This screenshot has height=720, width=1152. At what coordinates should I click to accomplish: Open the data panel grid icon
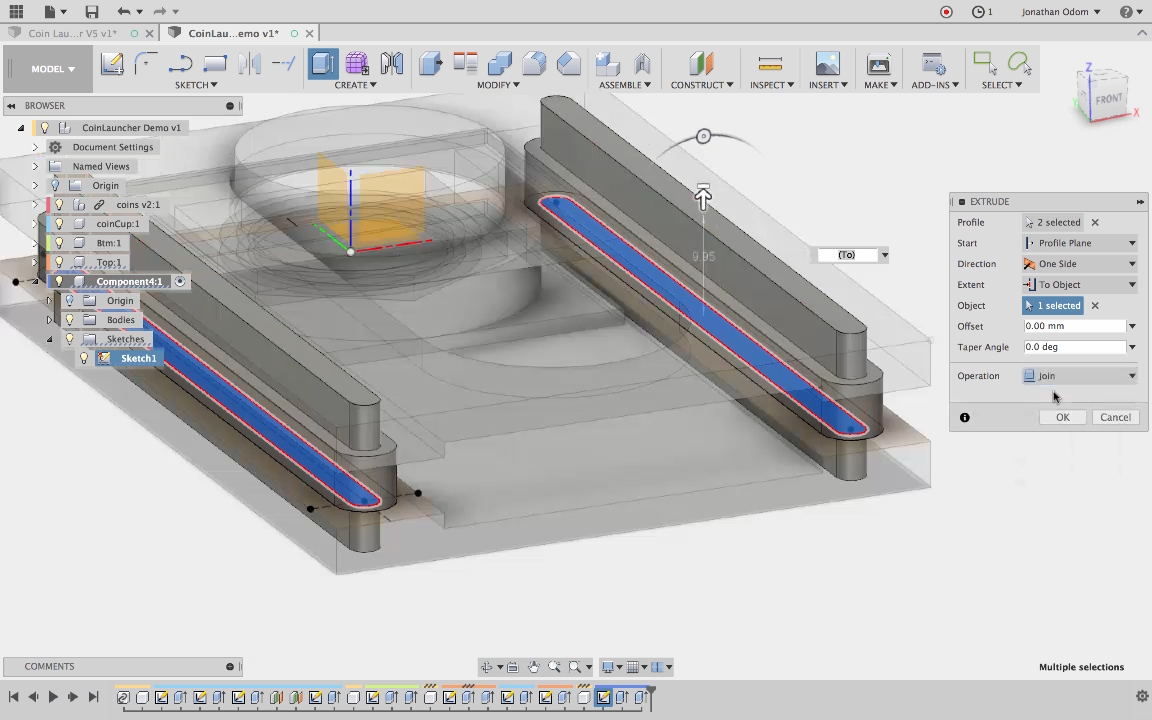pyautogui.click(x=16, y=12)
